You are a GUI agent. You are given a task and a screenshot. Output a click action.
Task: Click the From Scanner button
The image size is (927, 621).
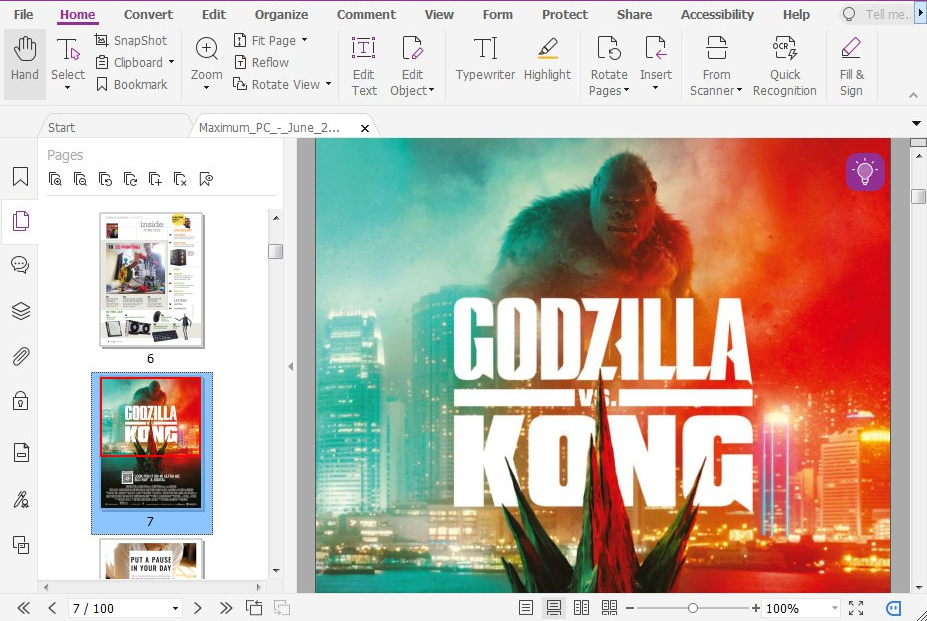coord(715,63)
